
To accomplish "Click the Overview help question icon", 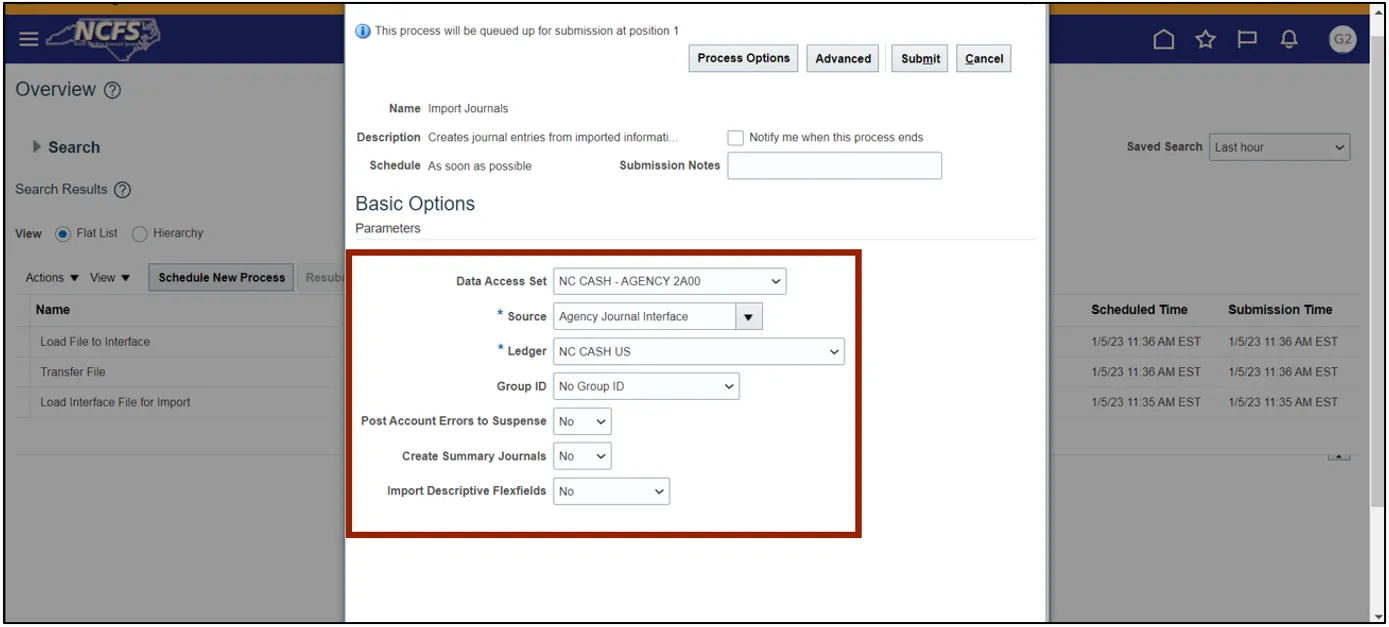I will 112,90.
